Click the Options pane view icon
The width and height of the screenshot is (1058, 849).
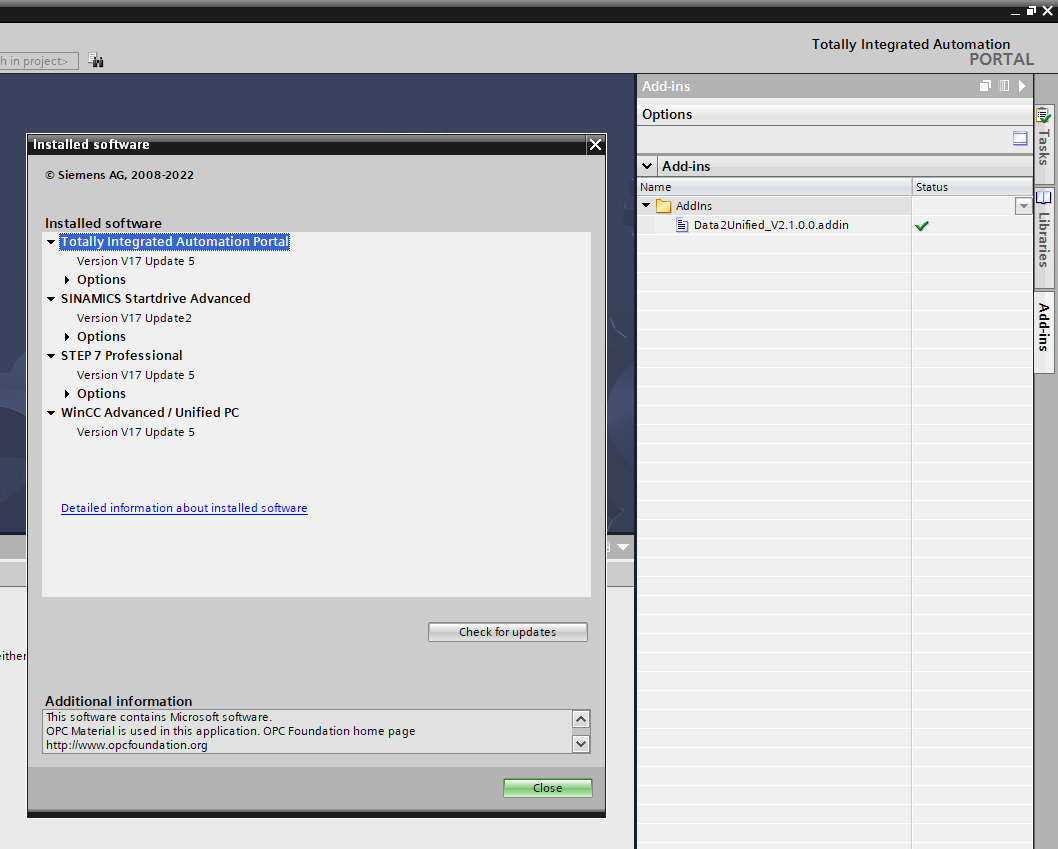[1020, 139]
